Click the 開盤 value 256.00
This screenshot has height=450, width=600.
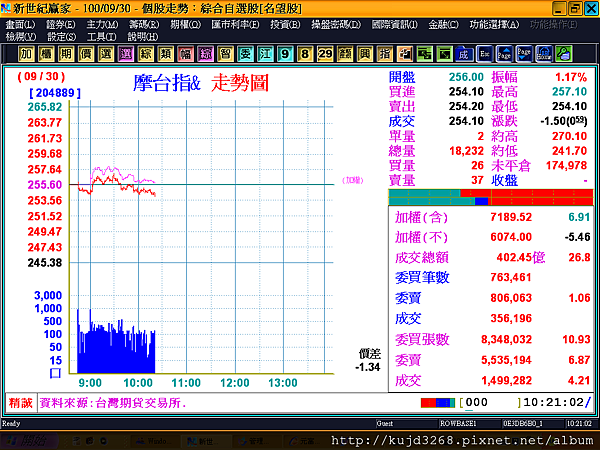coord(466,77)
